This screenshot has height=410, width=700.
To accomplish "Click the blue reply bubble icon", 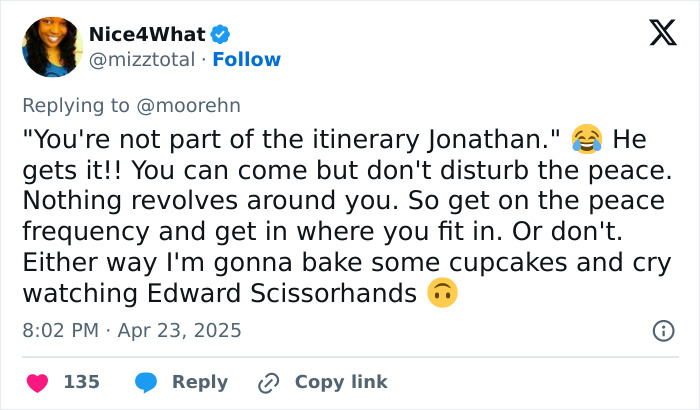I will pos(146,382).
